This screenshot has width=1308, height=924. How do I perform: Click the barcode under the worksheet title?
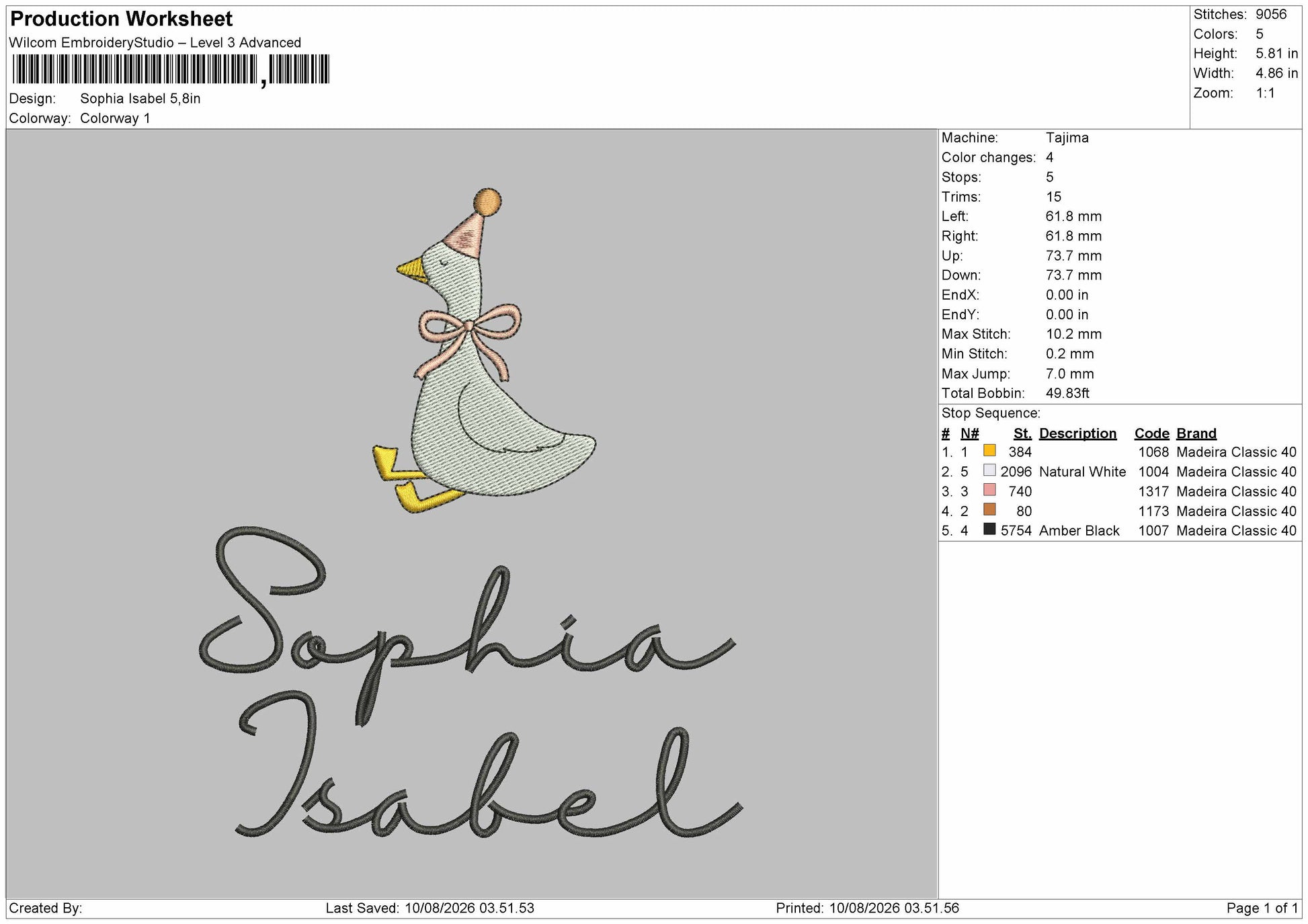pyautogui.click(x=171, y=69)
